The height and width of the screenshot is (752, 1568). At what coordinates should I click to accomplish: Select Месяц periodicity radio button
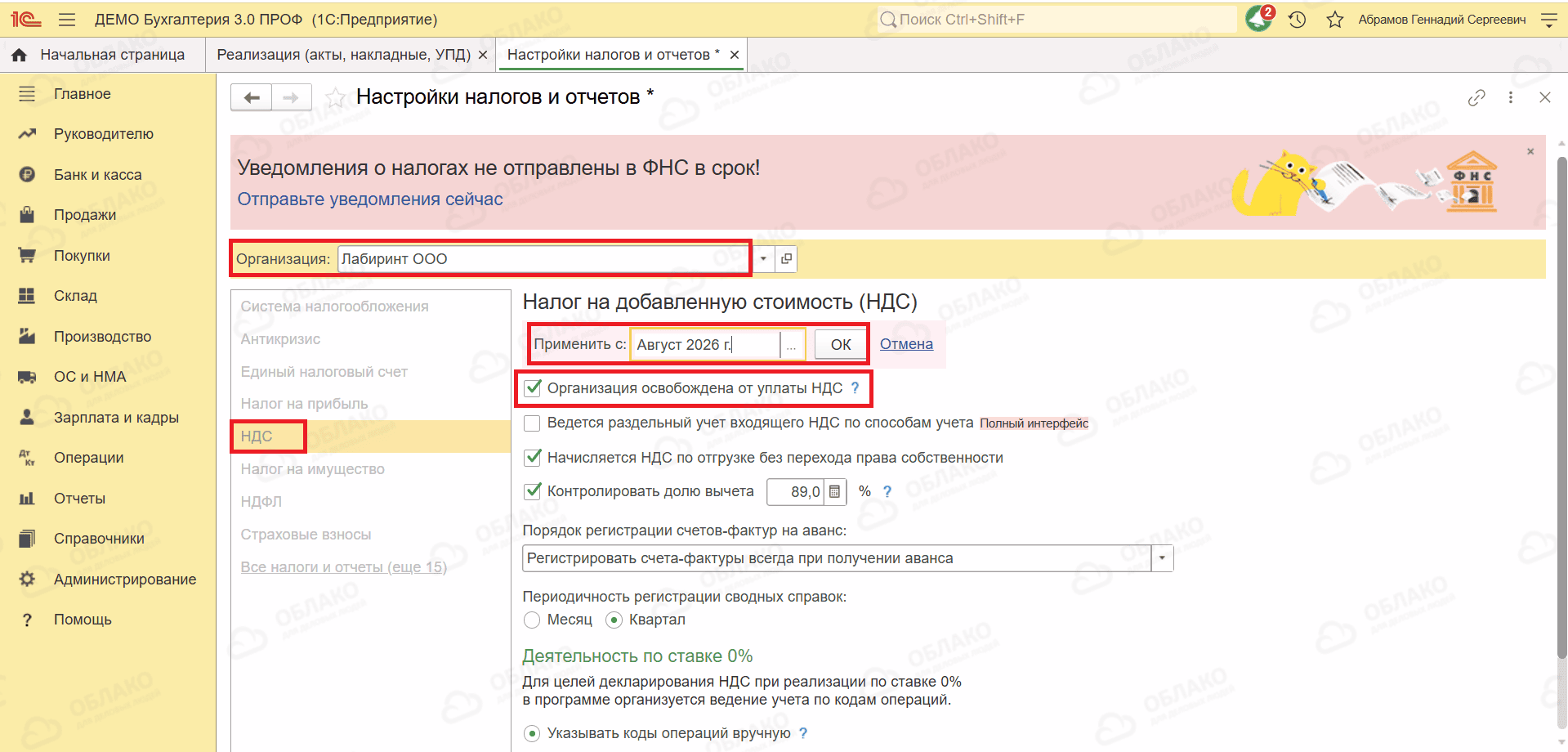coord(532,620)
